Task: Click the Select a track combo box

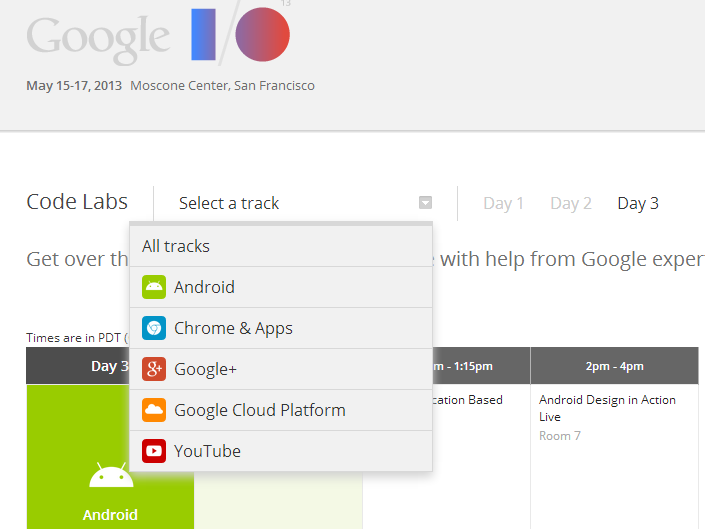Action: [x=290, y=203]
